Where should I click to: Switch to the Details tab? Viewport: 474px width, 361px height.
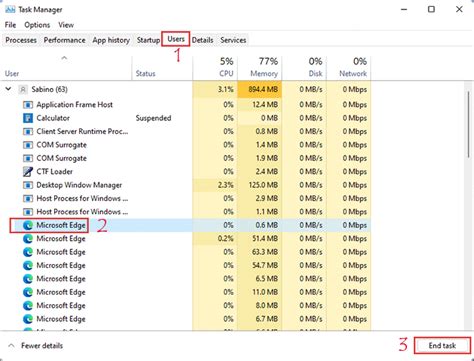[202, 40]
